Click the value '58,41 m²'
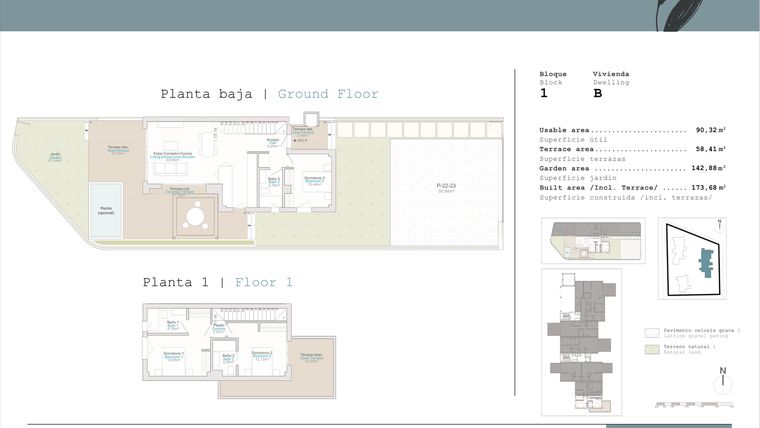The width and height of the screenshot is (760, 428). click(711, 149)
